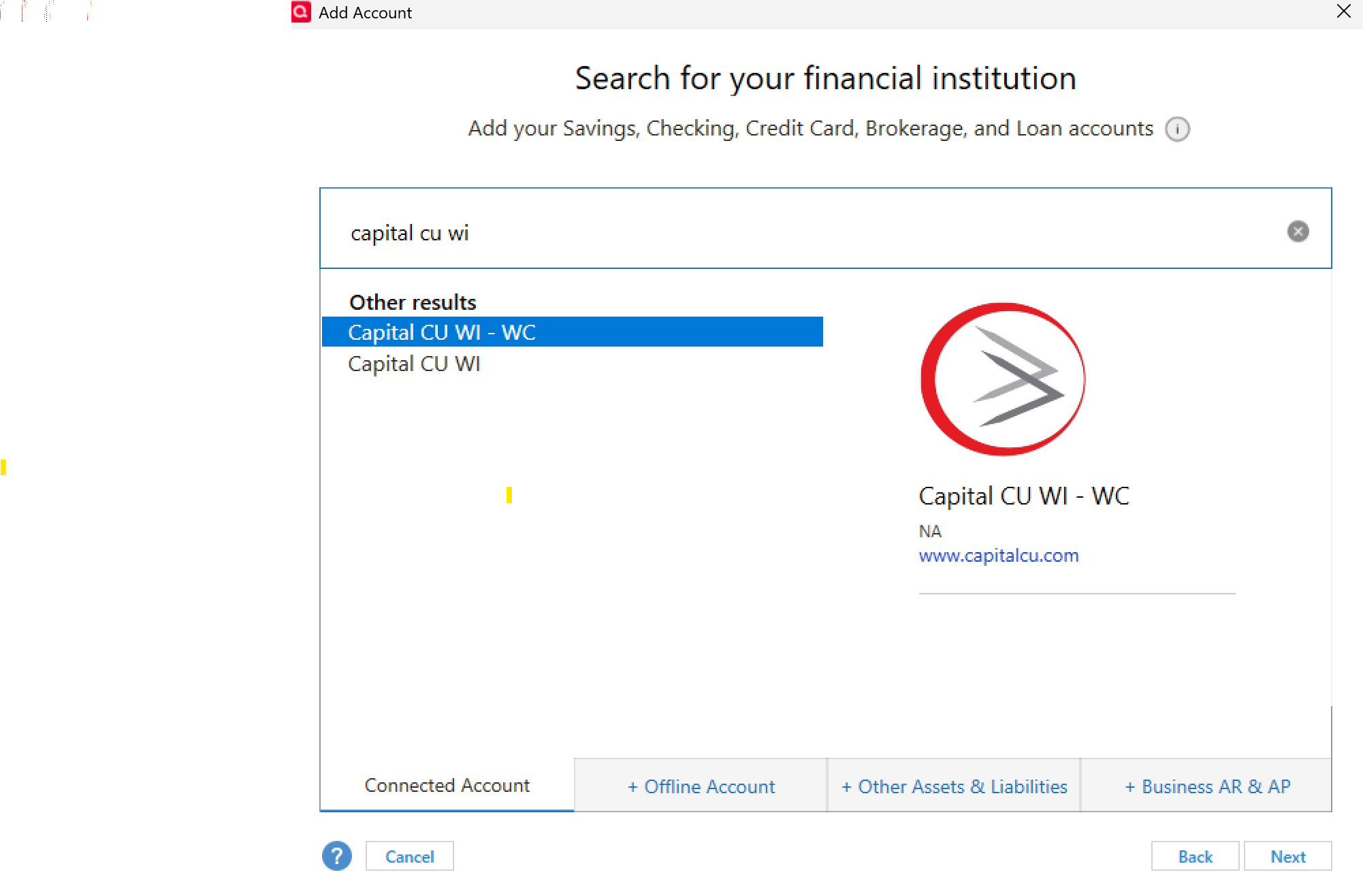Click the Quicken logo in title bar

[302, 12]
